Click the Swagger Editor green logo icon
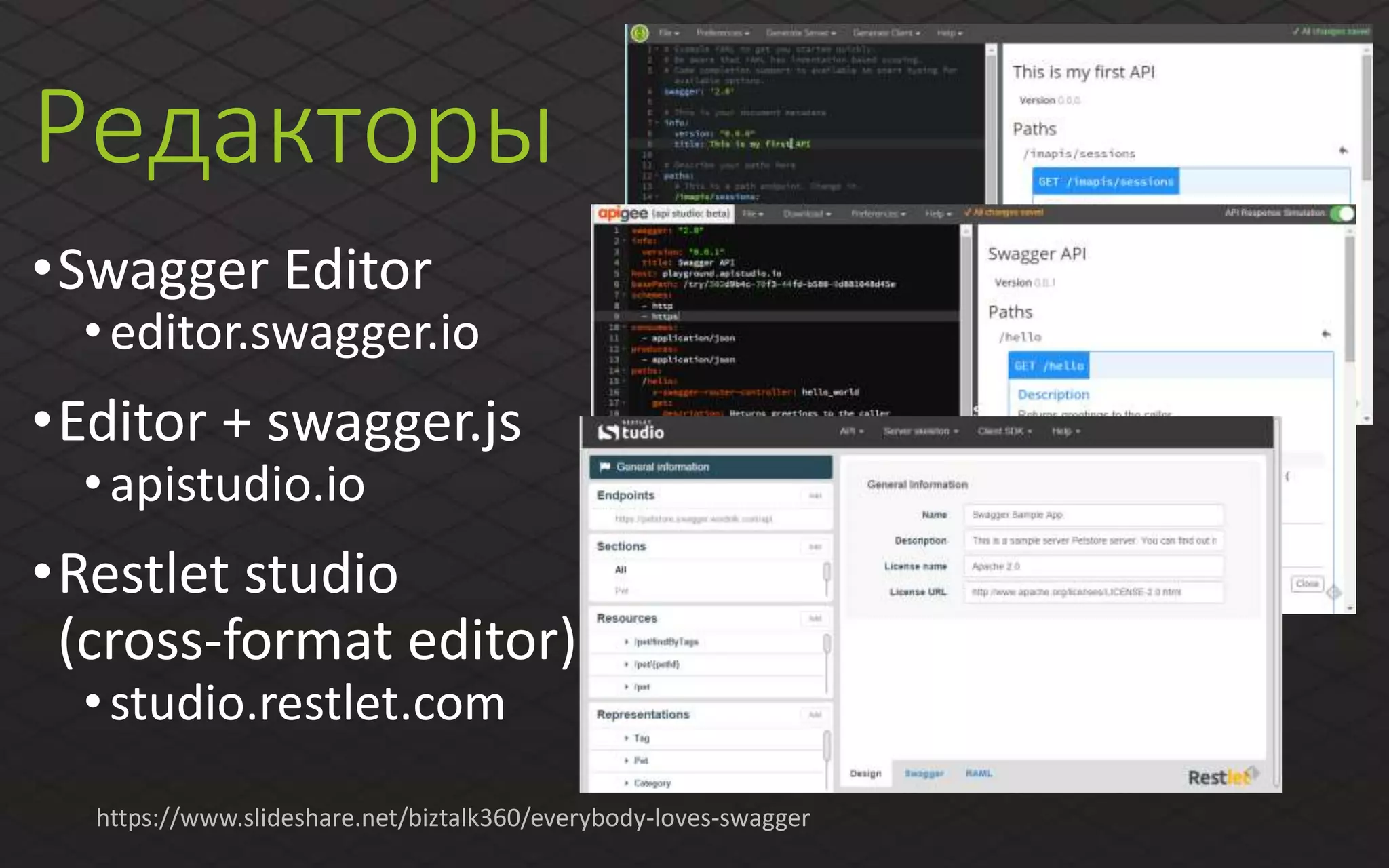 640,33
